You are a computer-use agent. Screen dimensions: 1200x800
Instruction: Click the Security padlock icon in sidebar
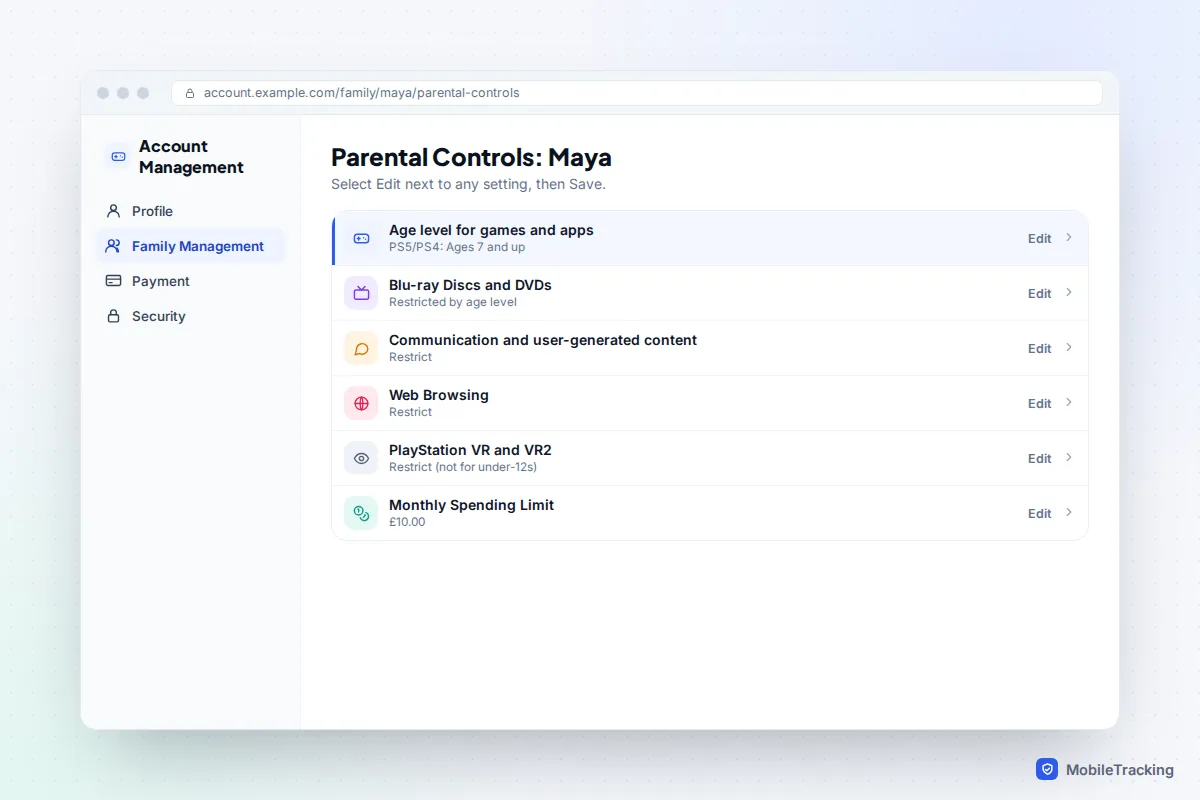[113, 316]
